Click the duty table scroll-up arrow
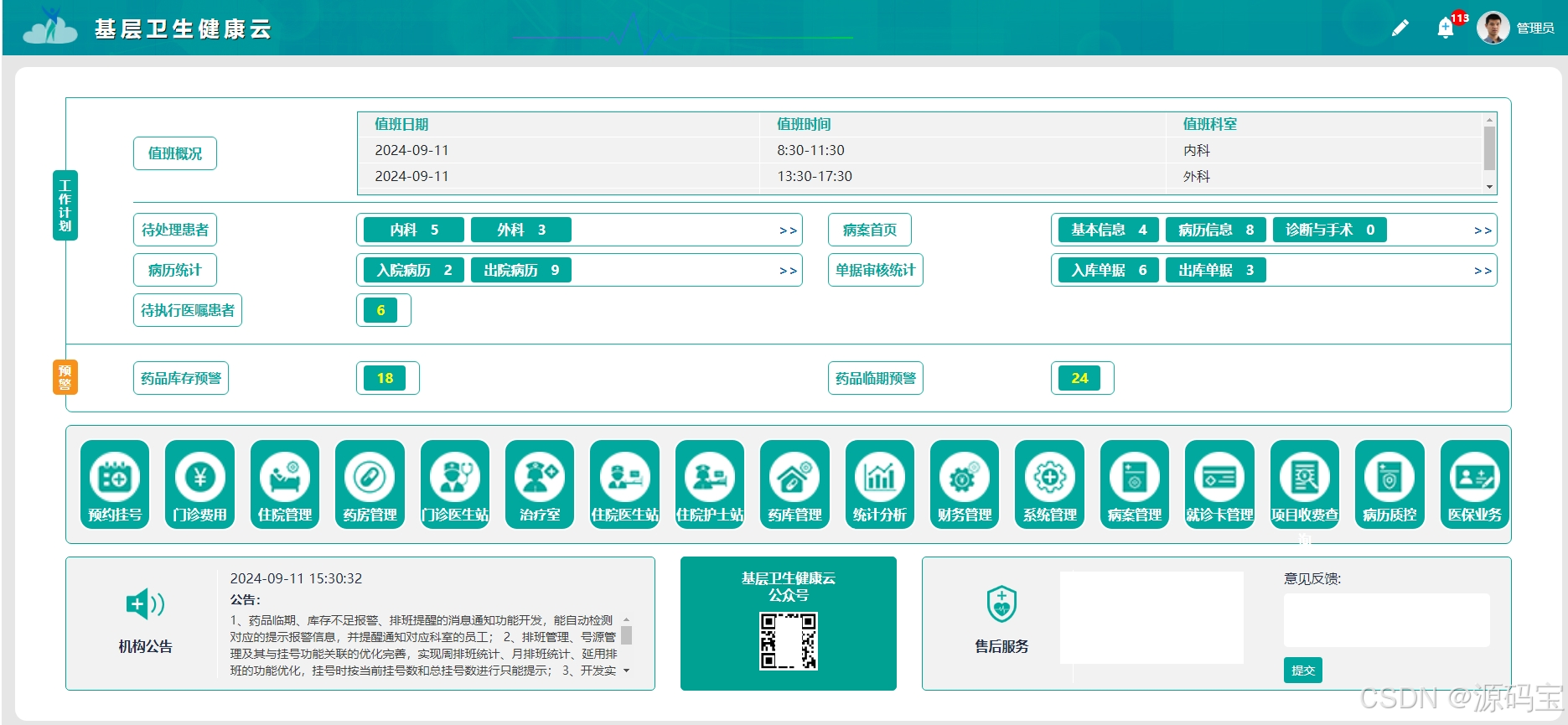Image resolution: width=1568 pixels, height=725 pixels. [x=1489, y=120]
